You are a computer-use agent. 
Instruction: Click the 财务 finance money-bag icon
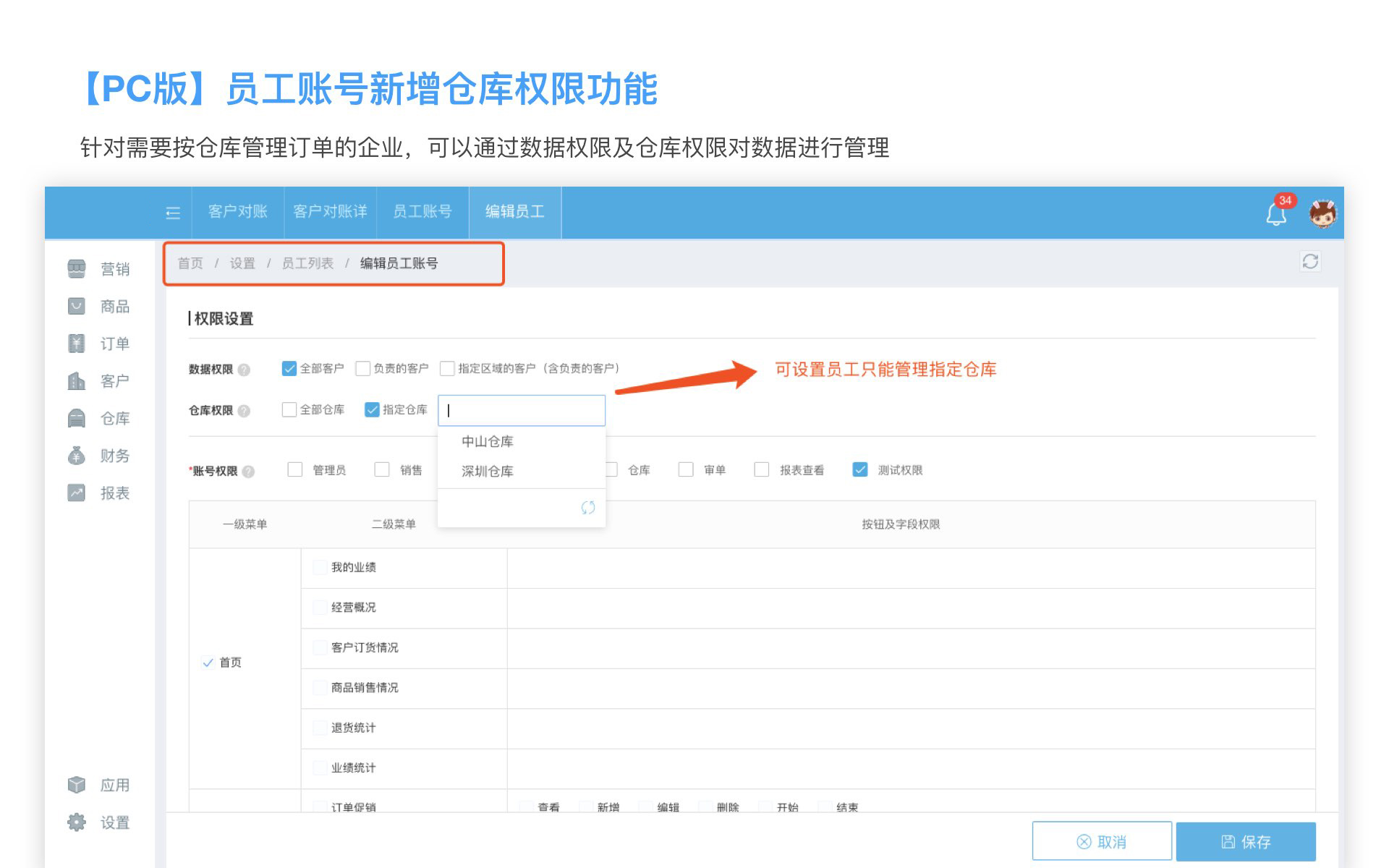coord(77,456)
